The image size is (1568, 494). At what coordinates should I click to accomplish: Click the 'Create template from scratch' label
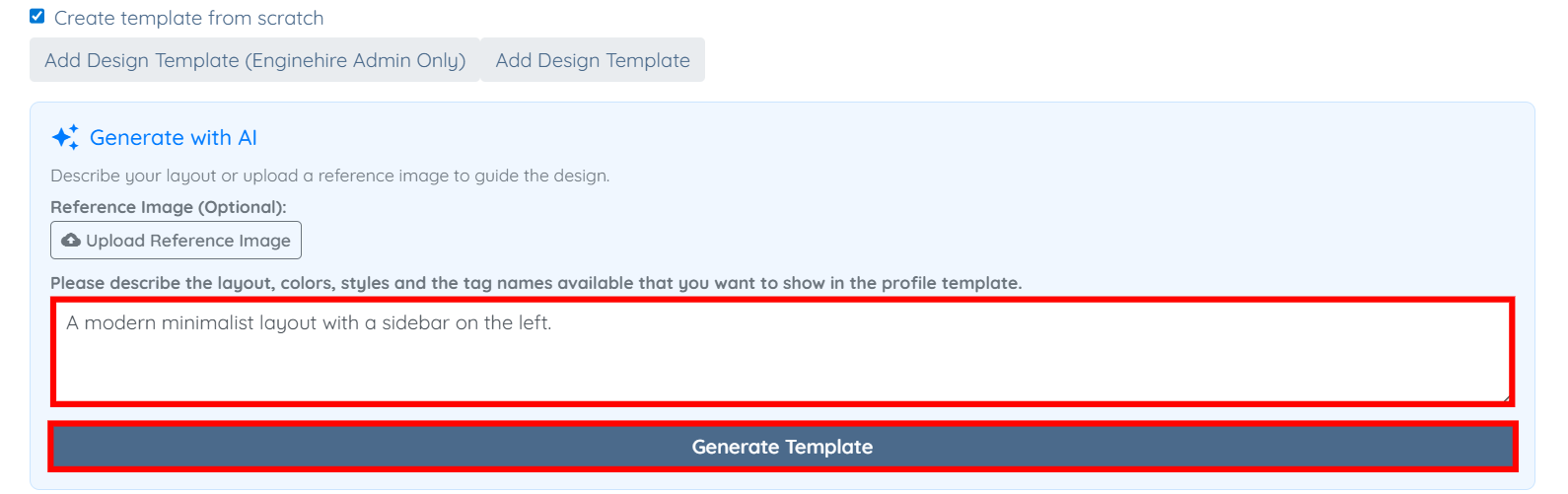click(x=188, y=18)
